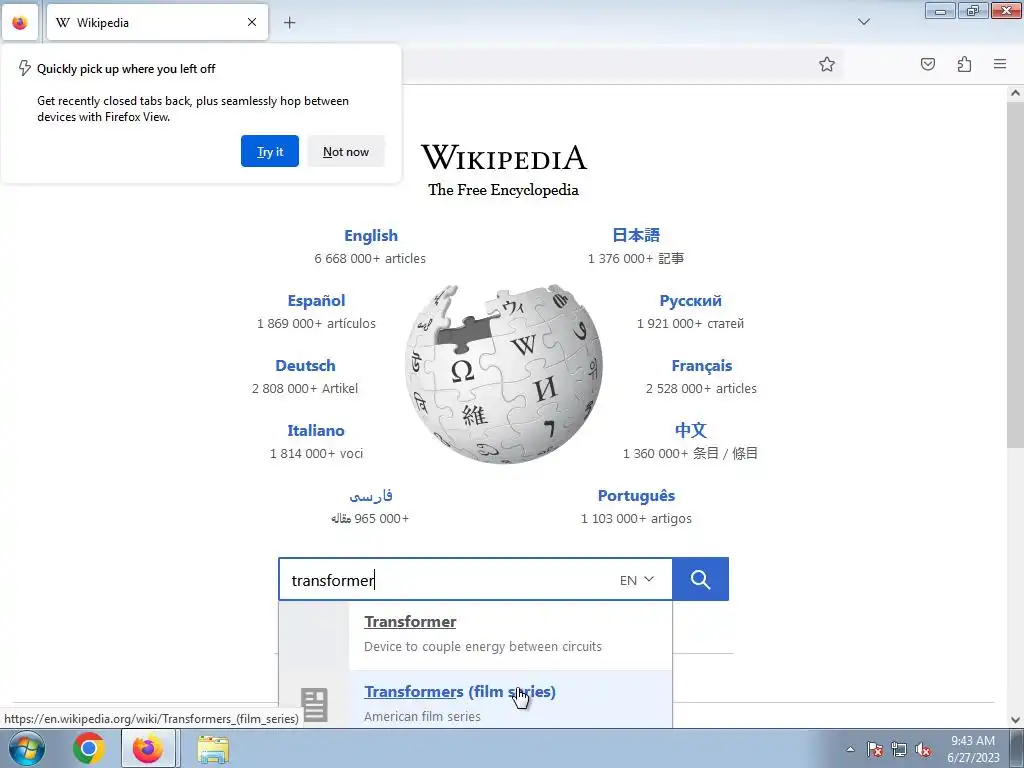Image resolution: width=1024 pixels, height=768 pixels.
Task: Click the blue search magnifier button
Action: click(700, 579)
